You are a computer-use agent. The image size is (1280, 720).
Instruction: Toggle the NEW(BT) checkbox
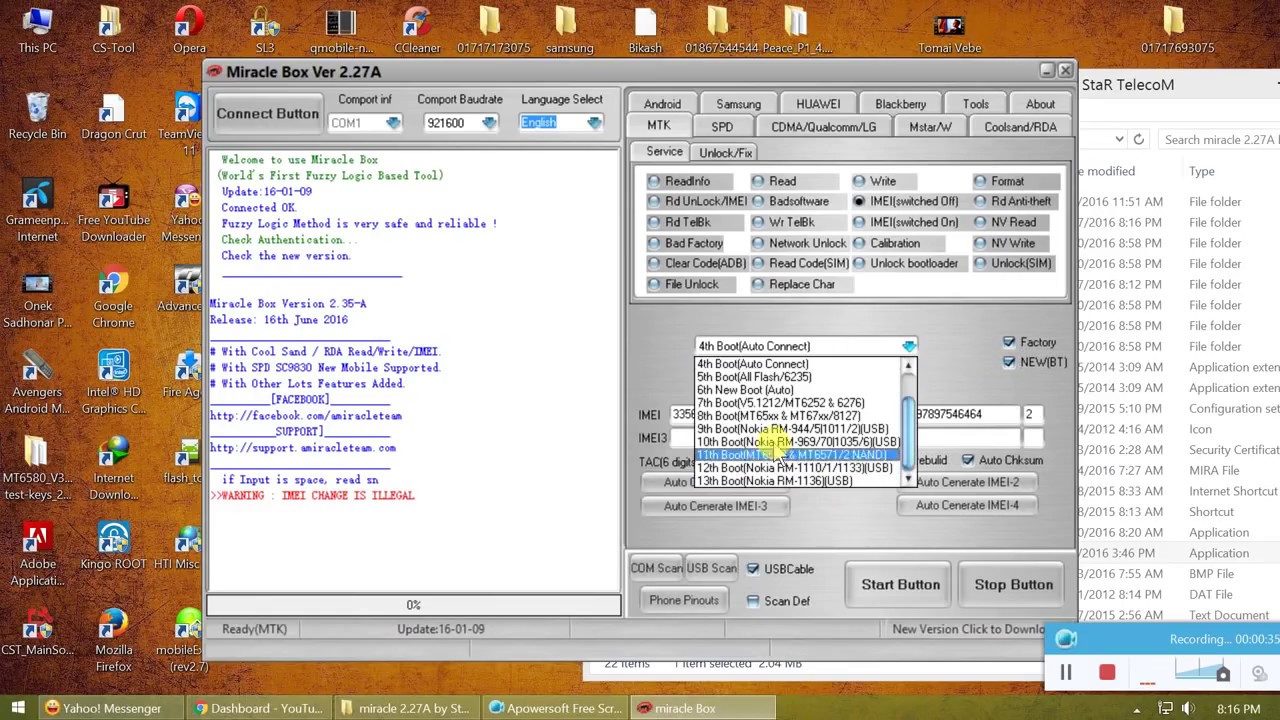tap(1008, 362)
